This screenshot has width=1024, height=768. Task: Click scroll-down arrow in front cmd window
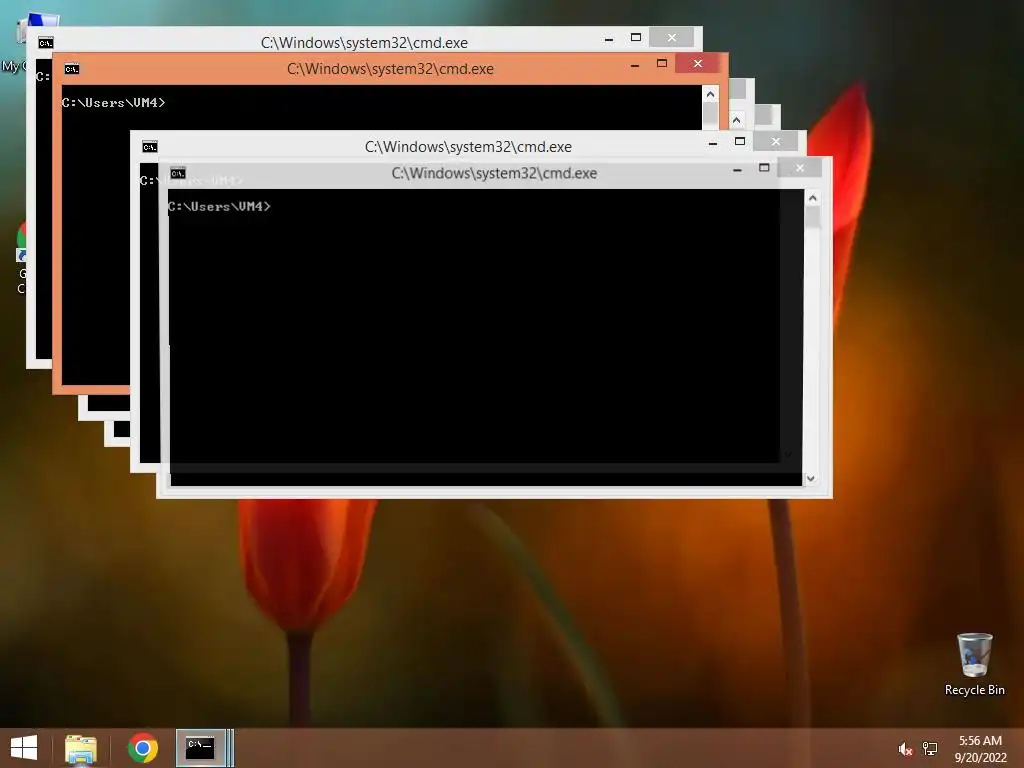810,478
